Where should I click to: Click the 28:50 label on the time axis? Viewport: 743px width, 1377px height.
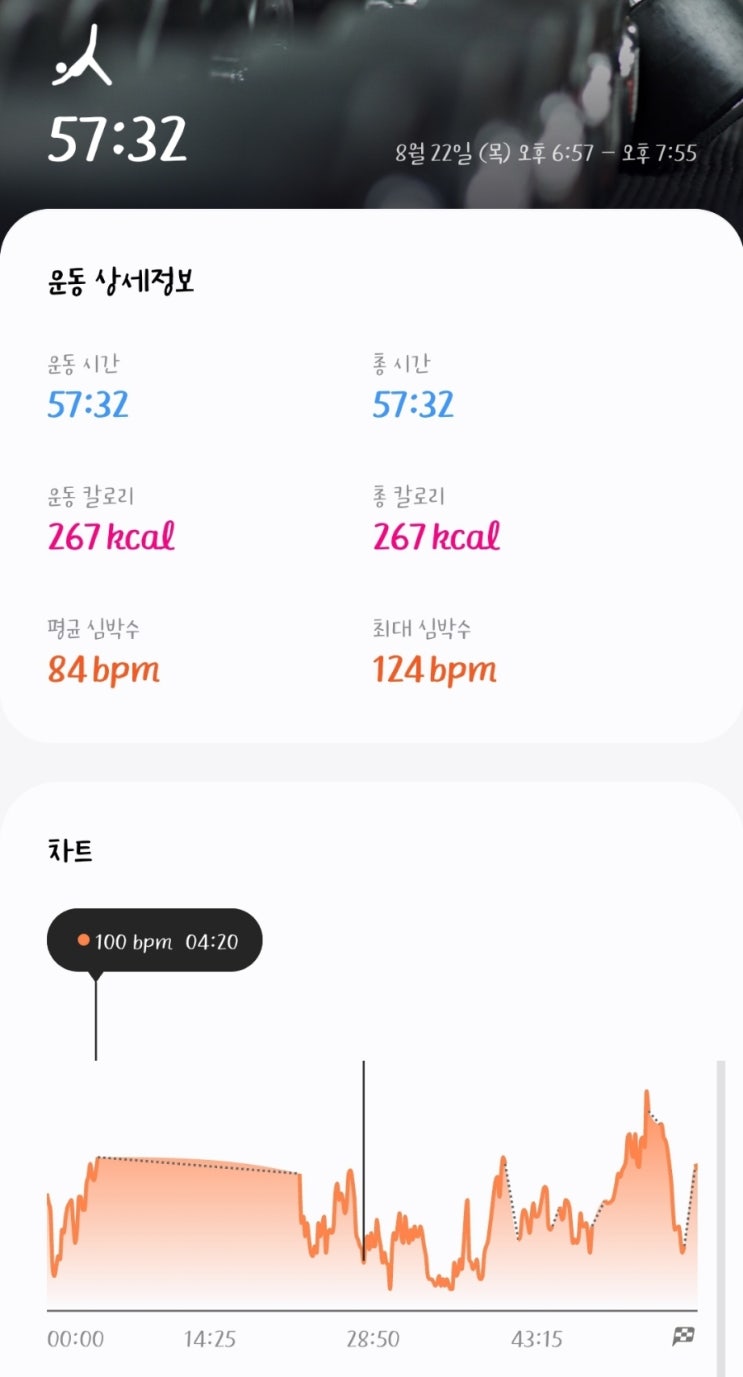pos(373,1339)
